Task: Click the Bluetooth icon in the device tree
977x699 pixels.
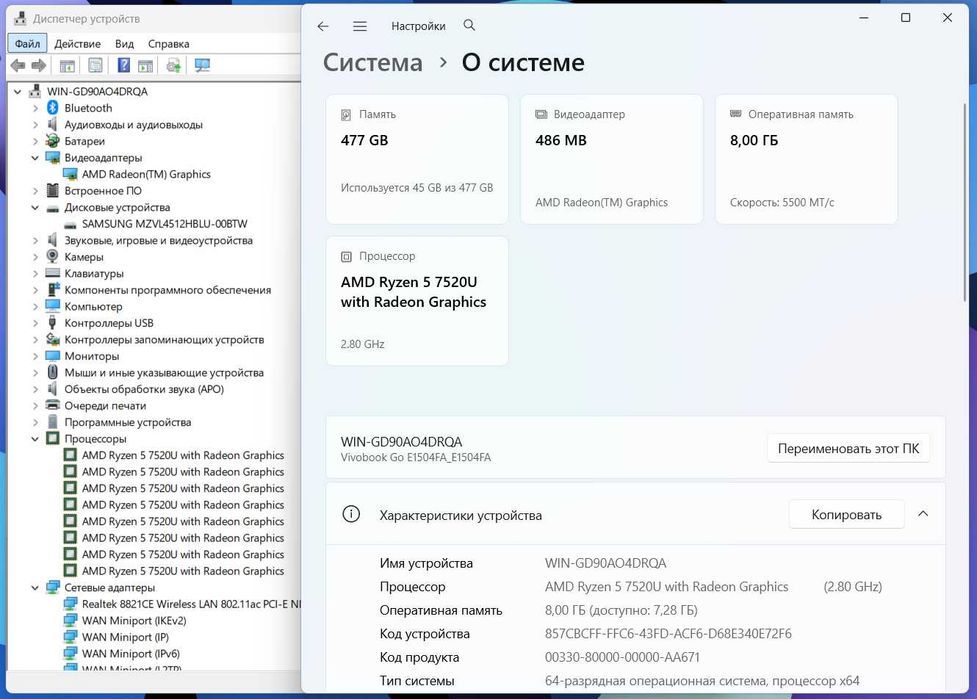Action: 53,108
